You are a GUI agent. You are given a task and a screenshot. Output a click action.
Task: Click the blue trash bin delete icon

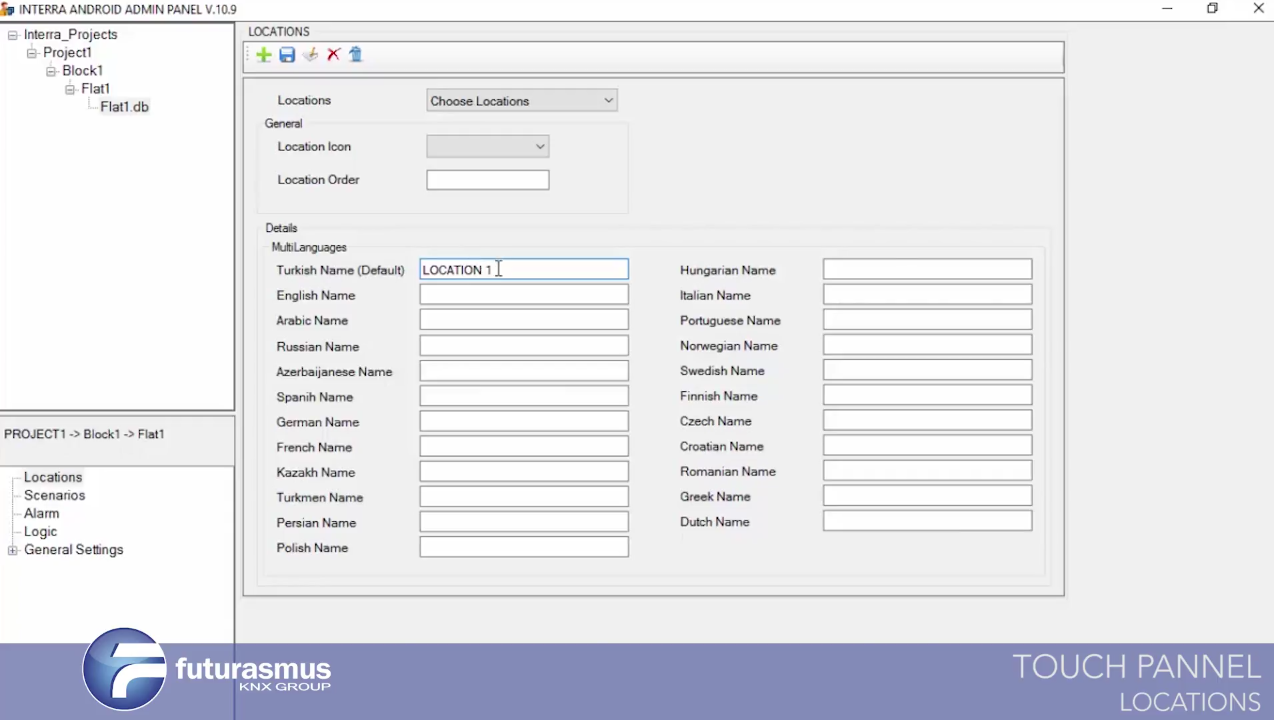(356, 55)
